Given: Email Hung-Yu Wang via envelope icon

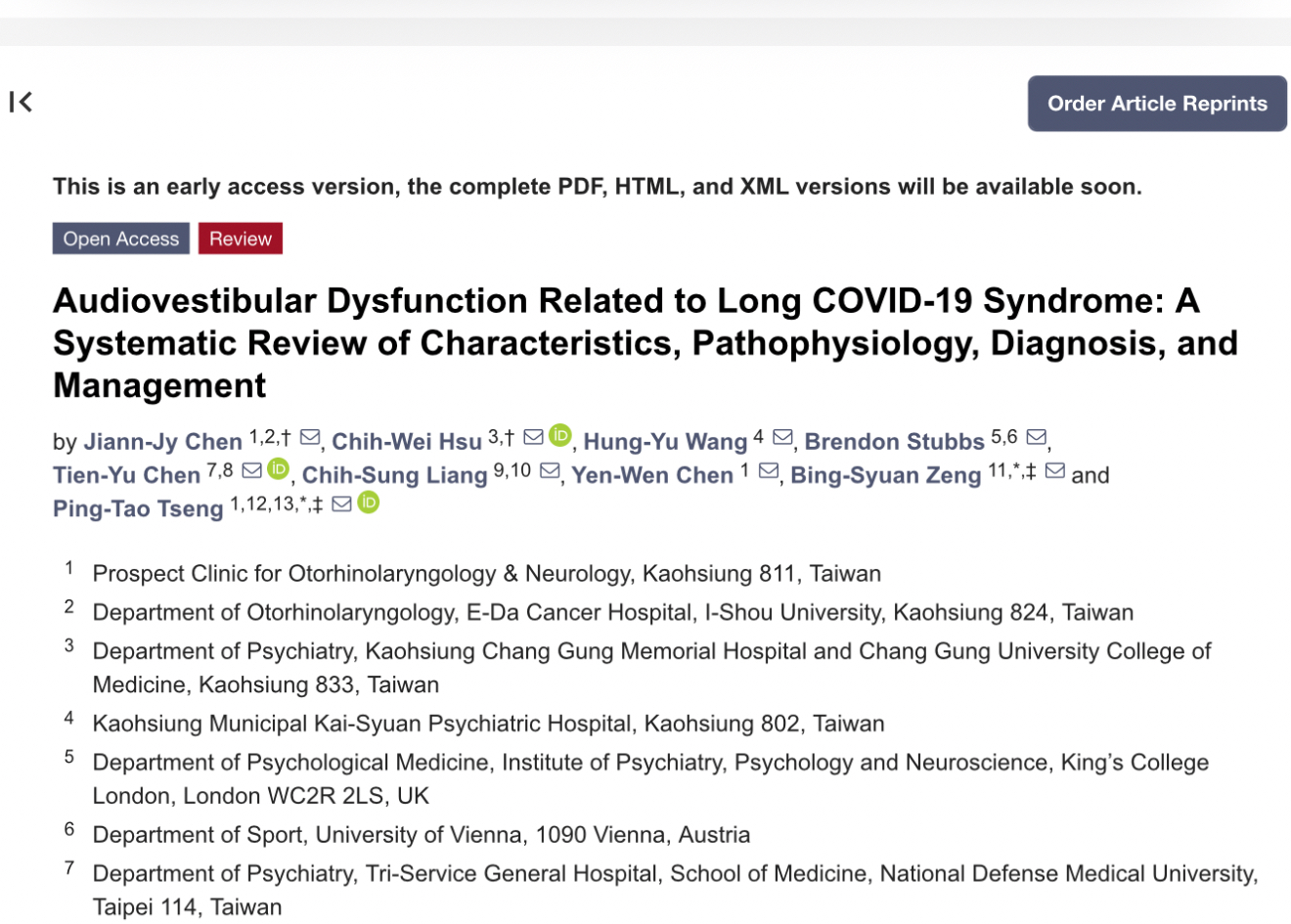Looking at the screenshot, I should pos(782,437).
